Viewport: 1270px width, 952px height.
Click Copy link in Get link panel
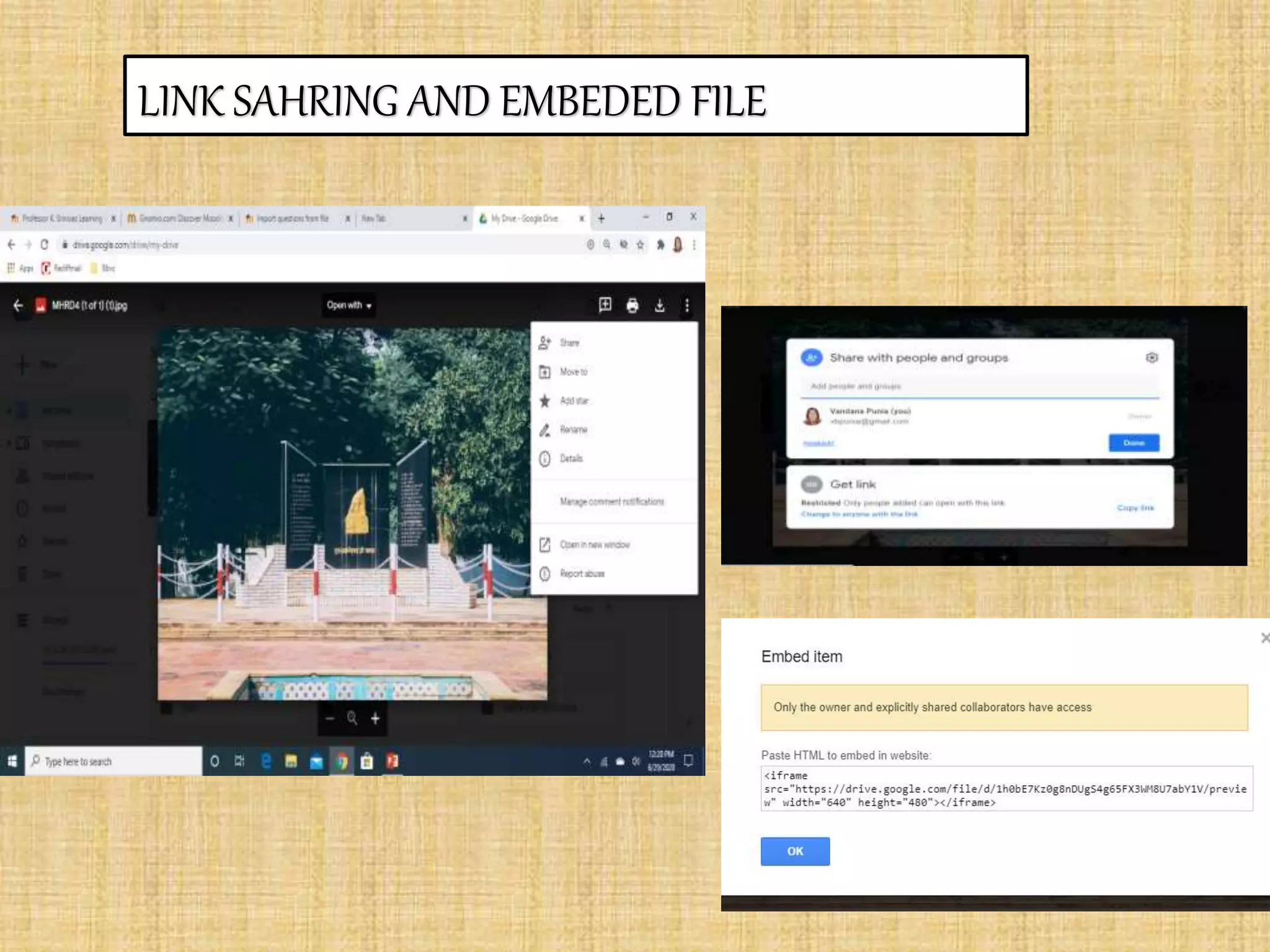[1135, 508]
